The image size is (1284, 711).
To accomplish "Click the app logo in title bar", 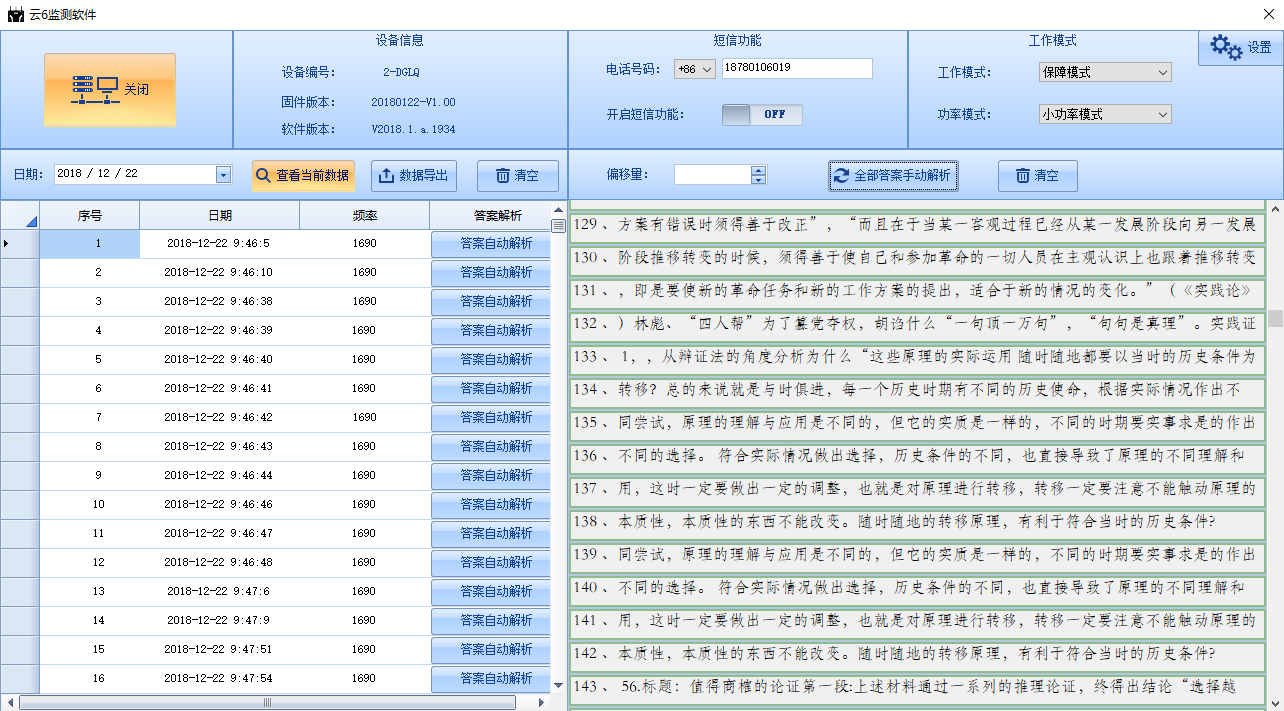I will pyautogui.click(x=15, y=15).
